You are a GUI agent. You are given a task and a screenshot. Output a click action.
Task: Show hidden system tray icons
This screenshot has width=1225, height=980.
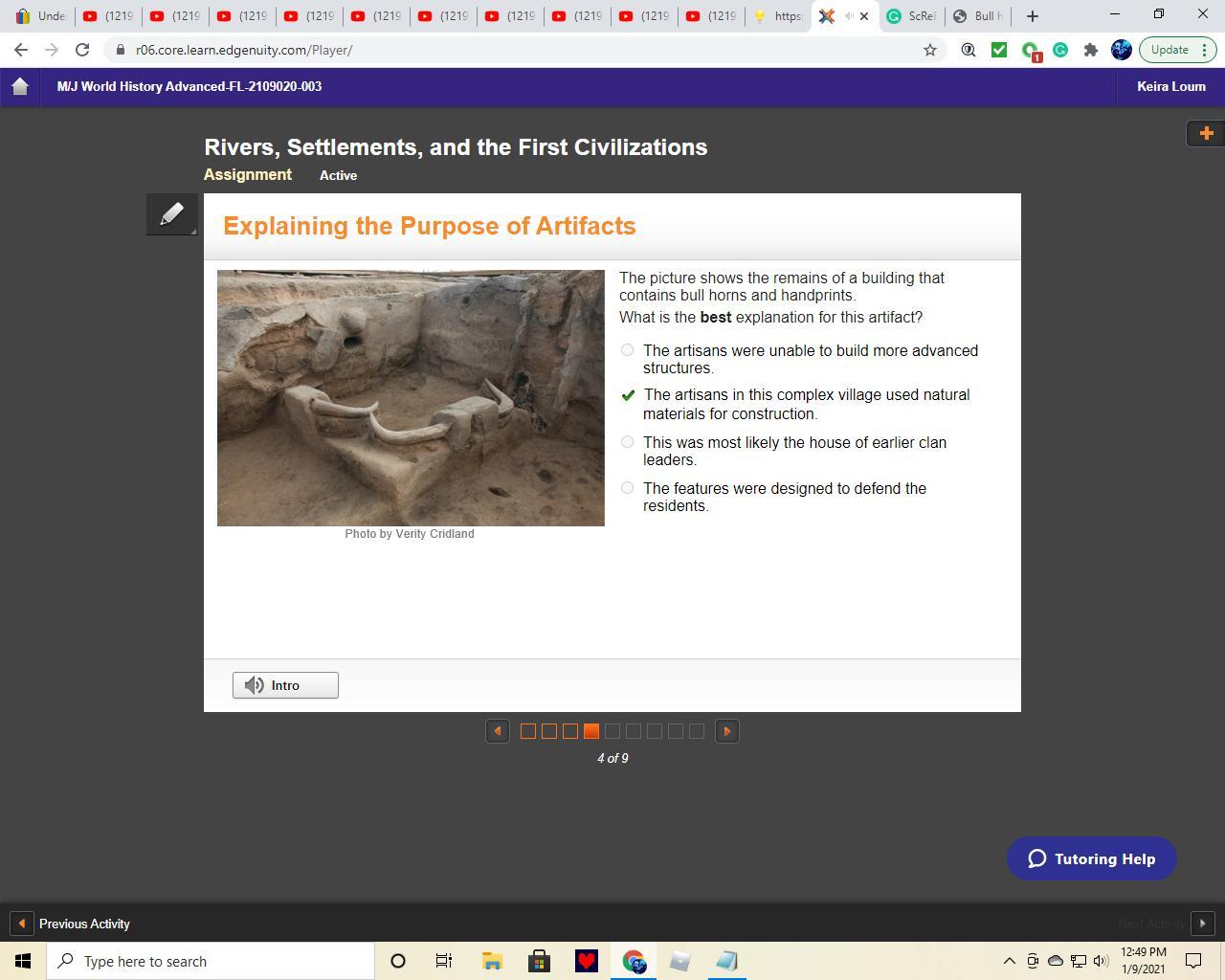pos(1009,961)
